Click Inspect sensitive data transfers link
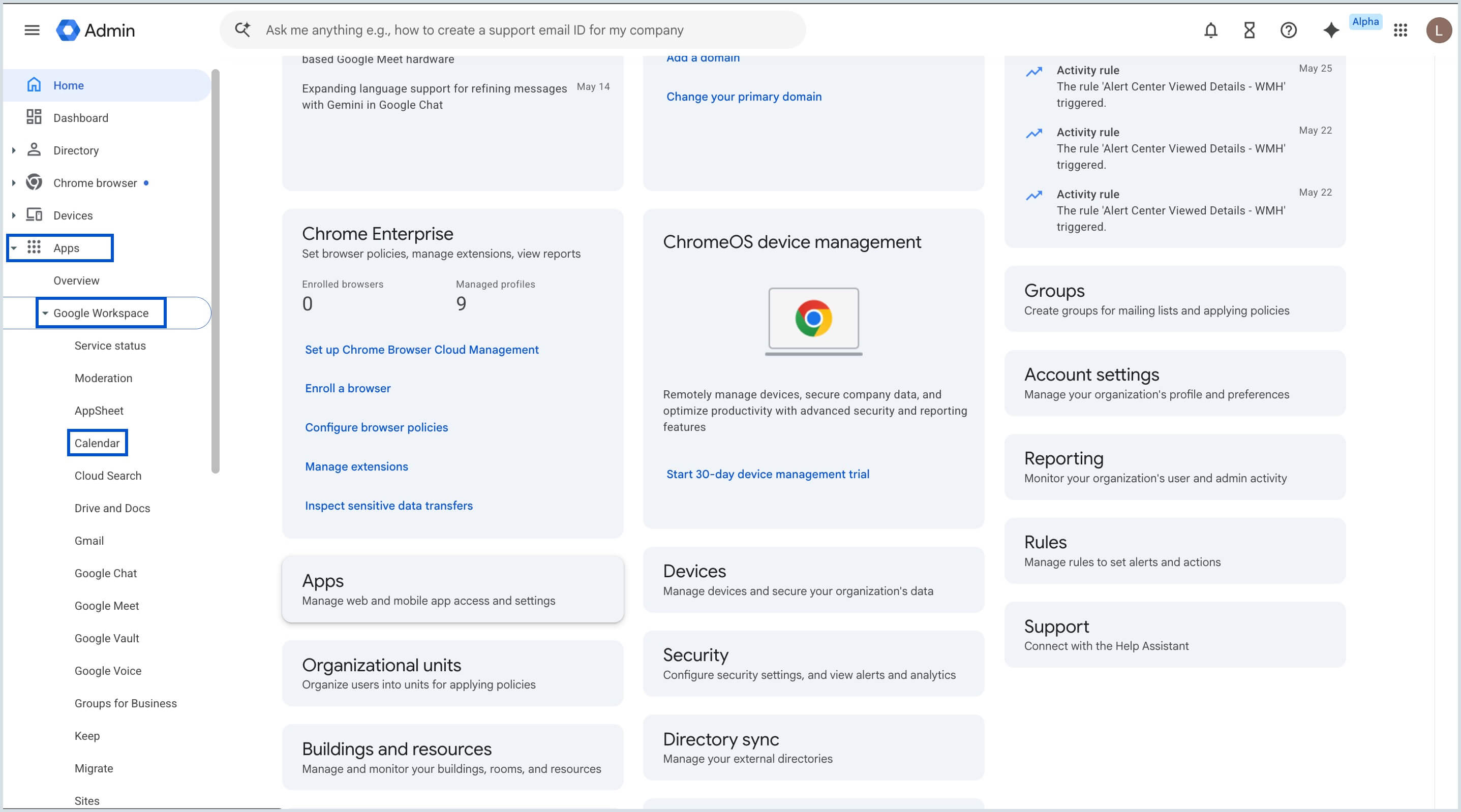1461x812 pixels. click(388, 505)
